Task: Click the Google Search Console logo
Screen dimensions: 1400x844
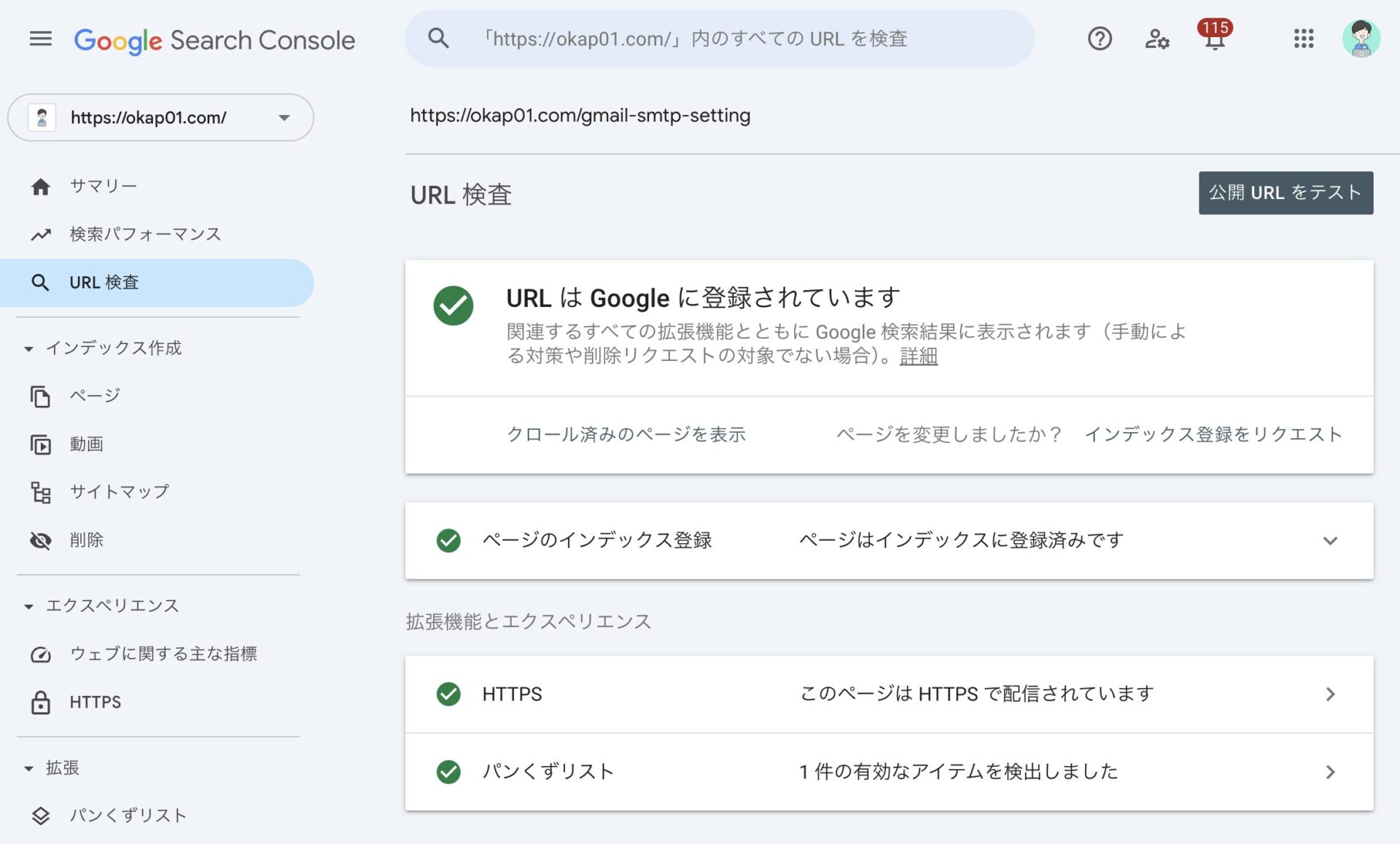Action: click(214, 40)
